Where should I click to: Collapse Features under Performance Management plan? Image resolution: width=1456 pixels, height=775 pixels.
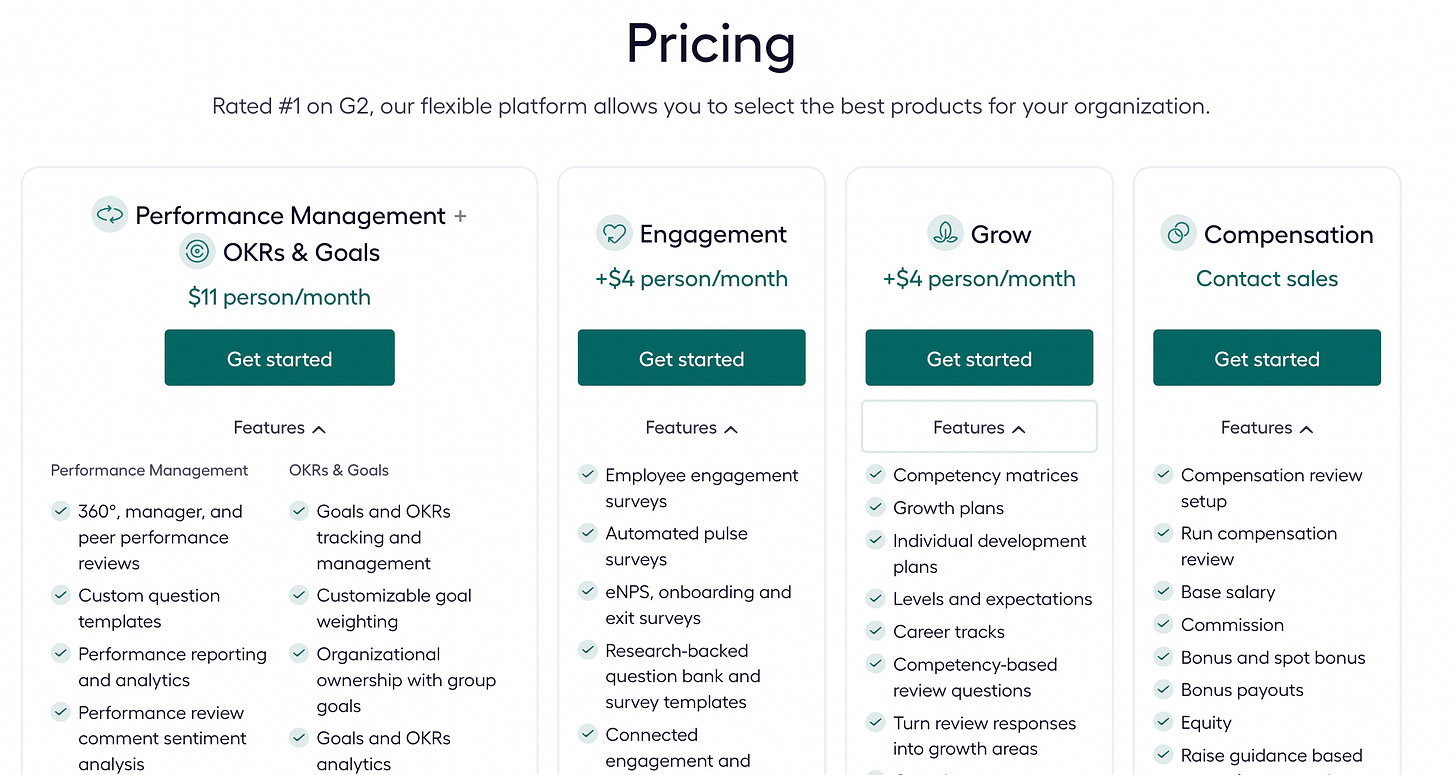279,428
